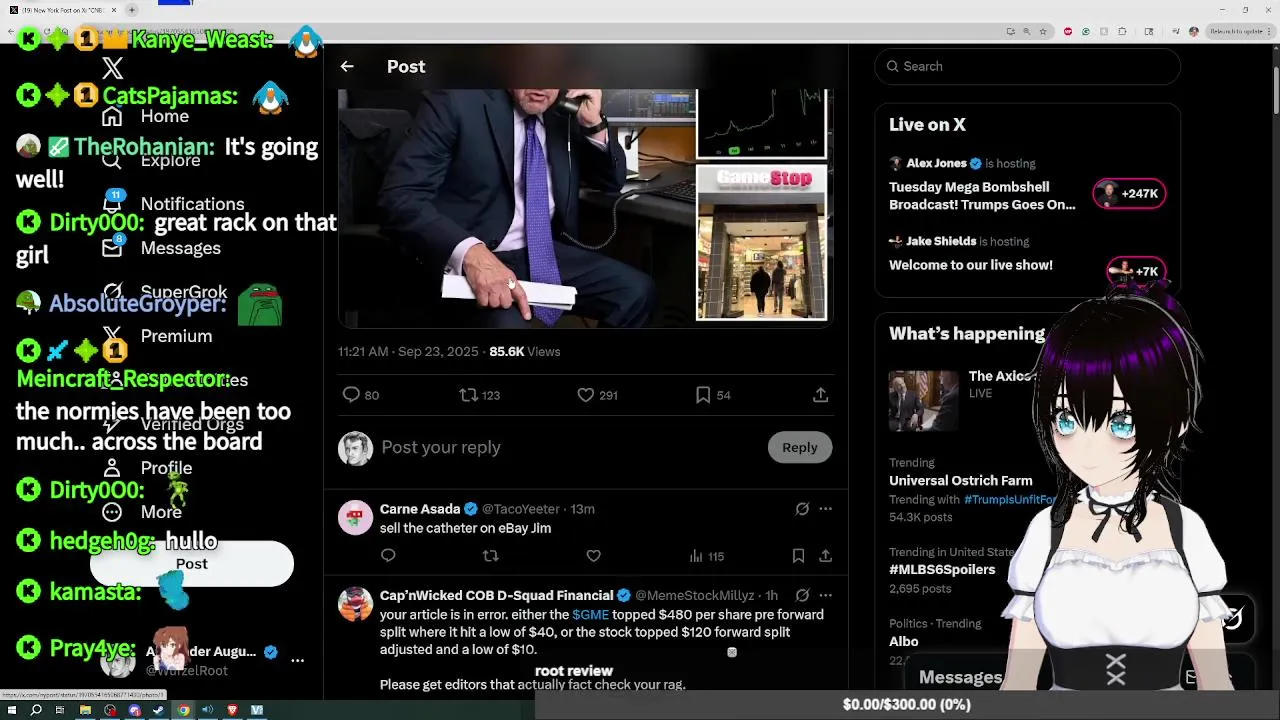Click the X Search box
The width and height of the screenshot is (1280, 720).
(1028, 66)
